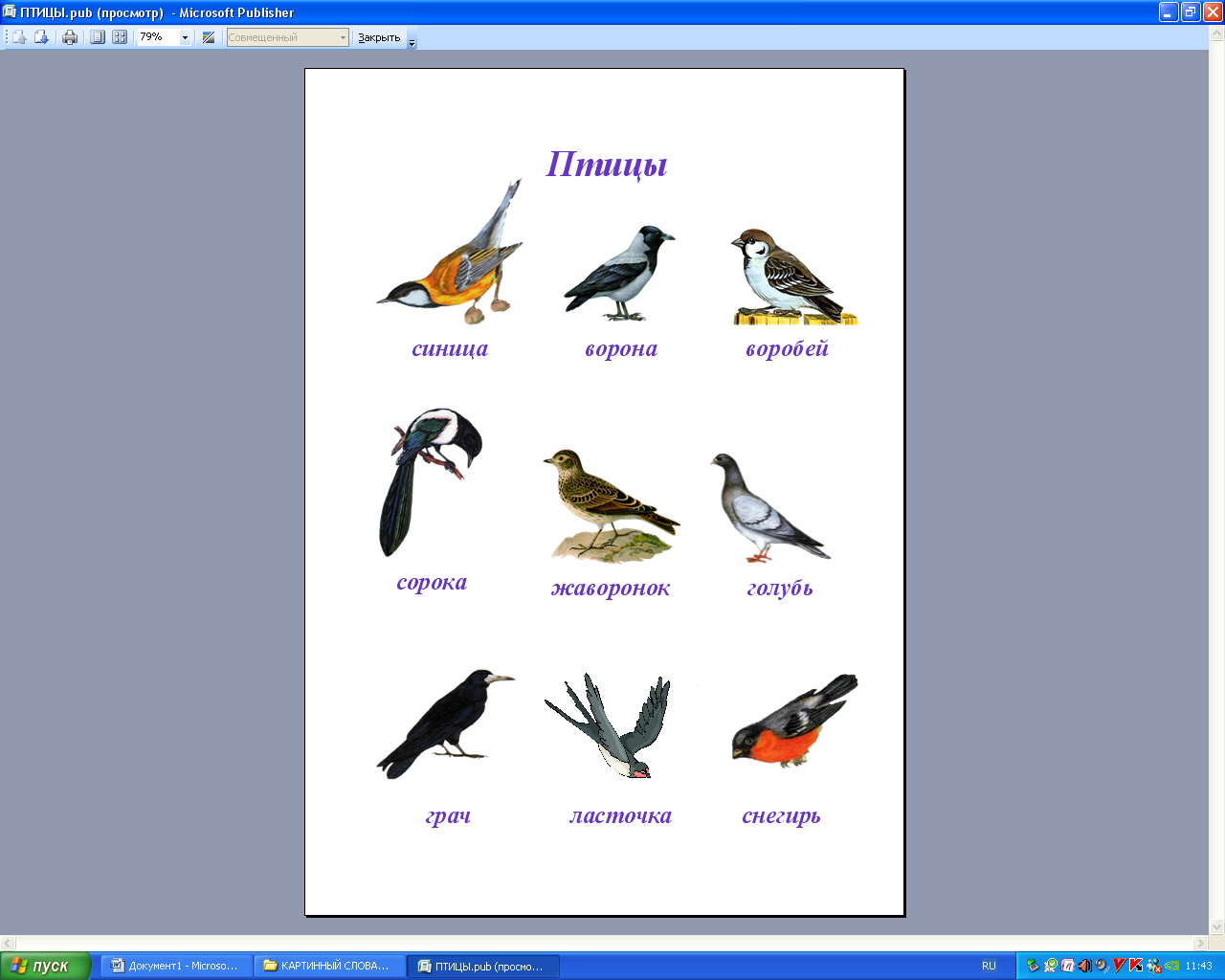
Task: Expand toolbar options arrow after Закрыть
Action: pyautogui.click(x=412, y=42)
